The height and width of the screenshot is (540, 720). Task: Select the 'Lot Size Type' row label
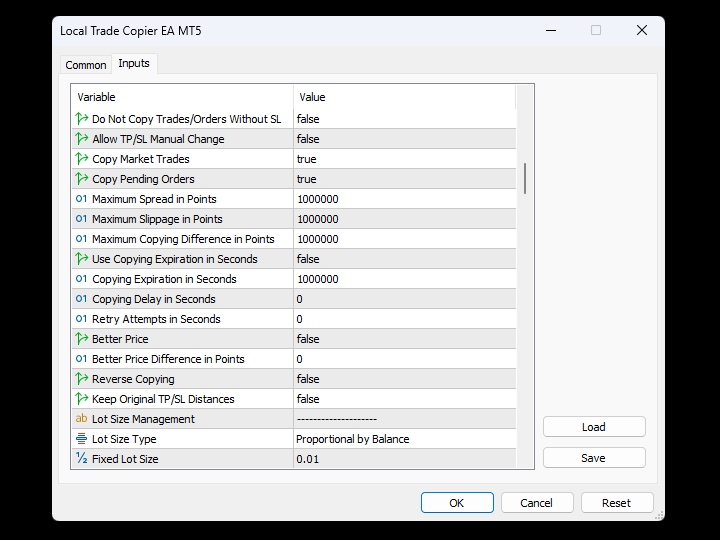tap(124, 439)
